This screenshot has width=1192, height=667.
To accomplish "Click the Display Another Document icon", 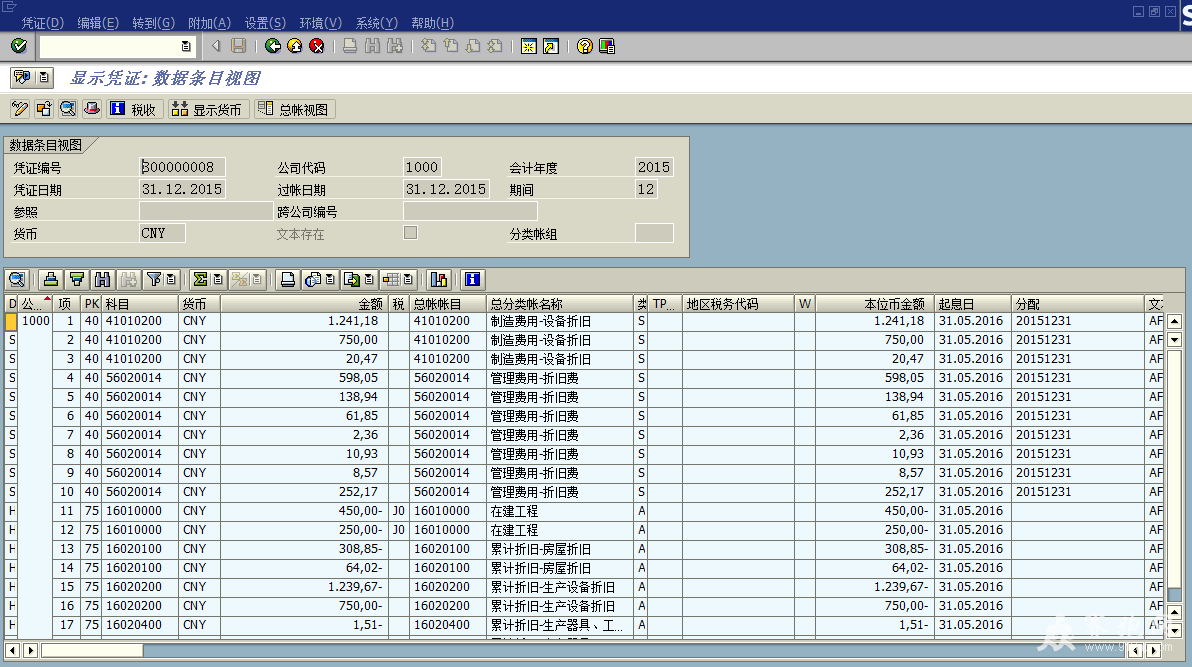I will 44,109.
